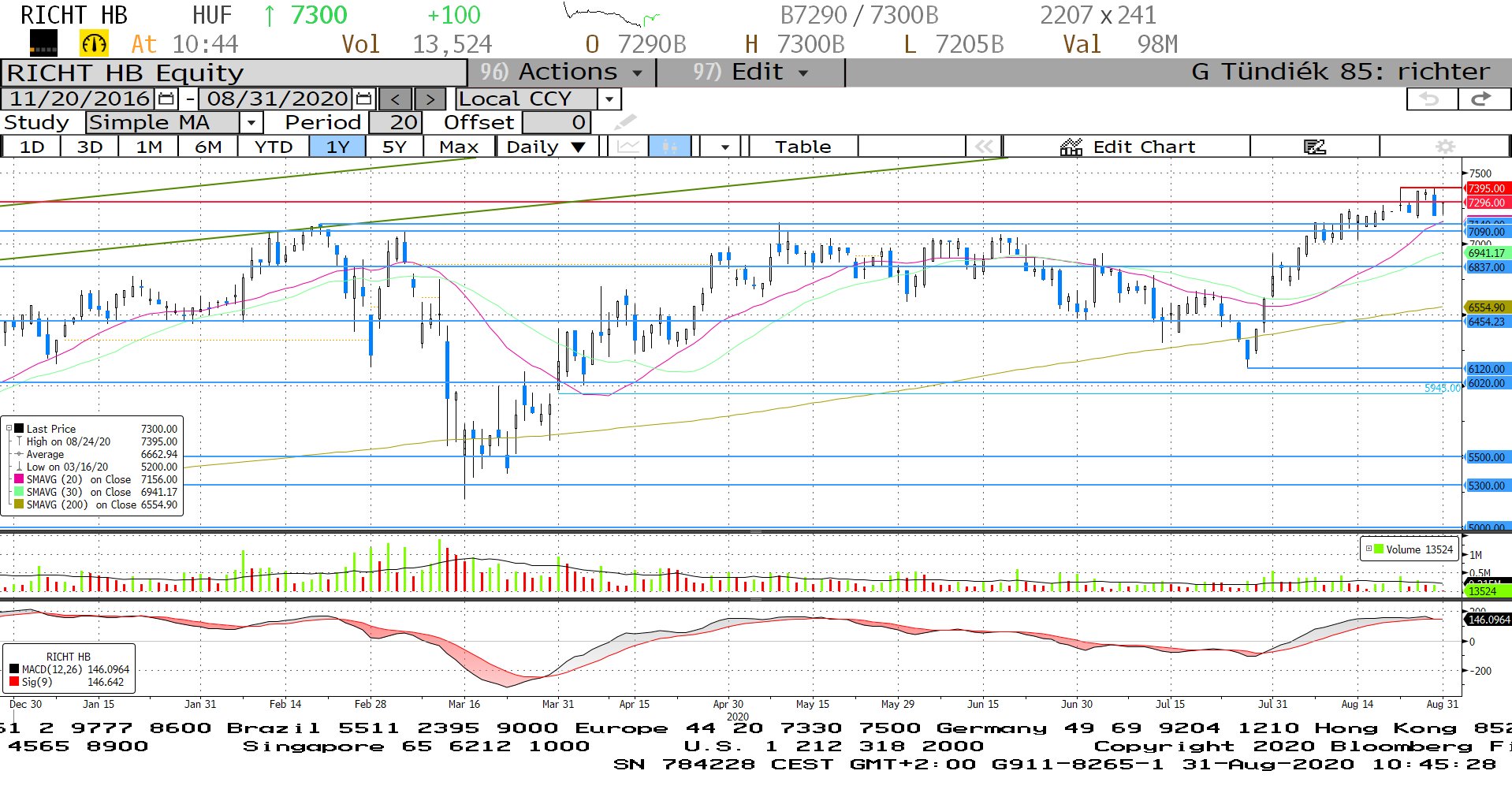
Task: Open the Local CCY currency dropdown
Action: (x=609, y=99)
